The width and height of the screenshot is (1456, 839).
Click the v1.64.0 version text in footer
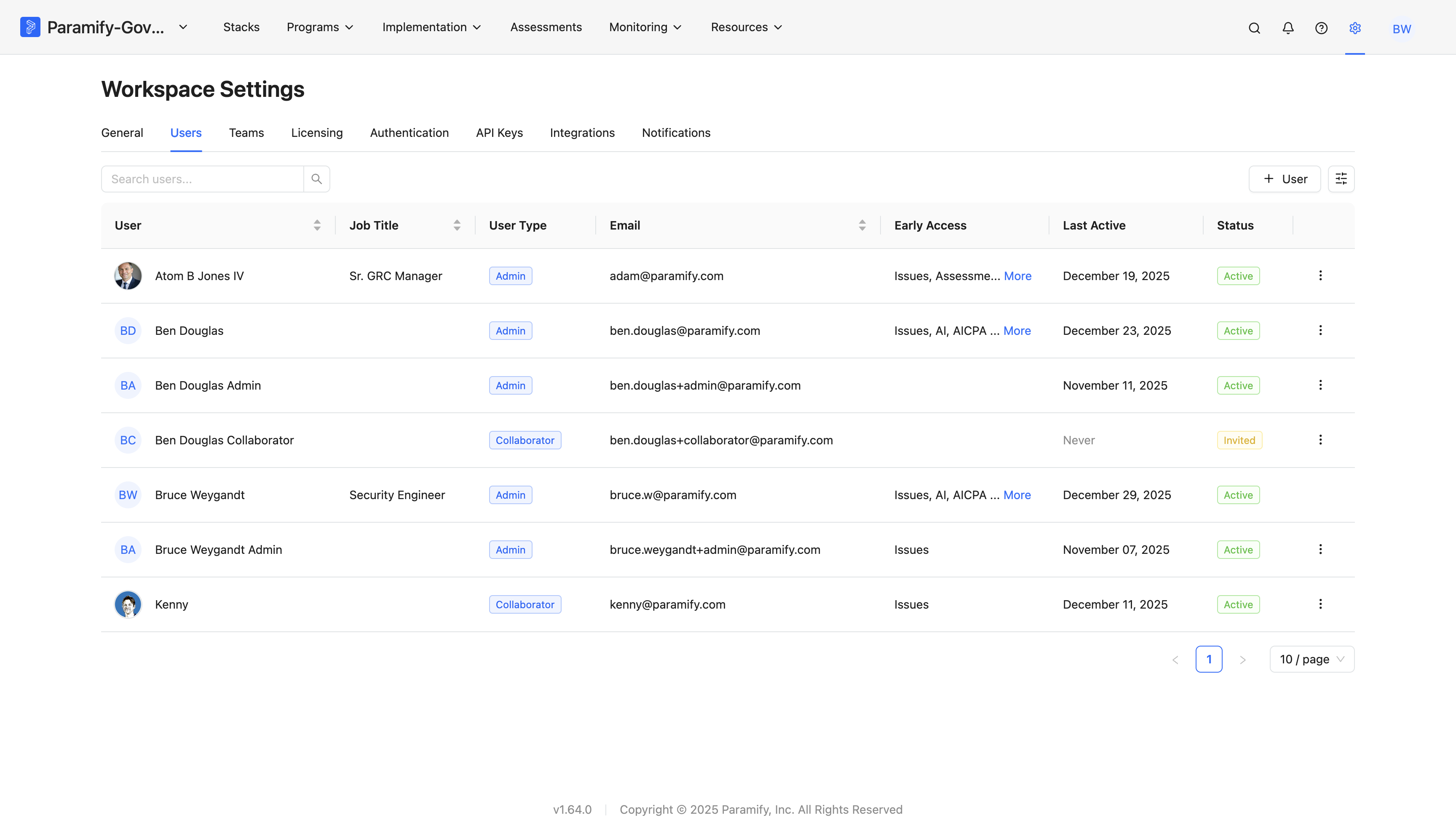[573, 810]
